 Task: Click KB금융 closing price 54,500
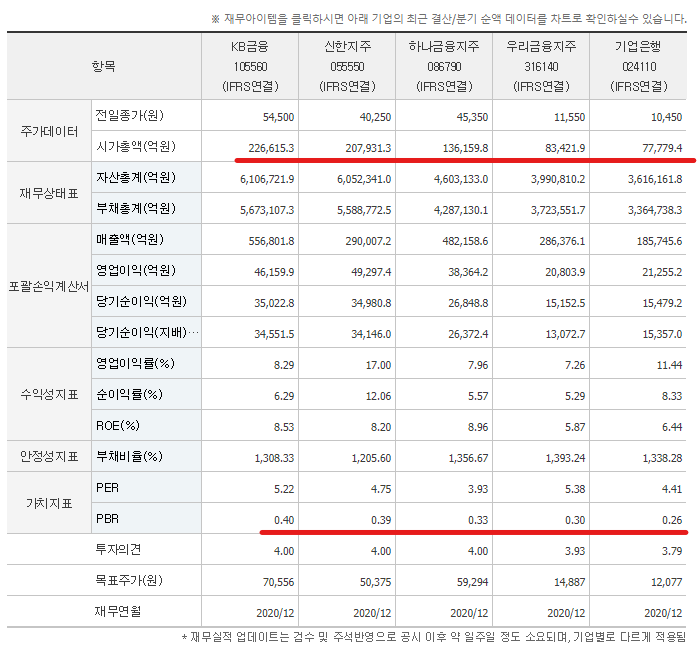coord(278,117)
